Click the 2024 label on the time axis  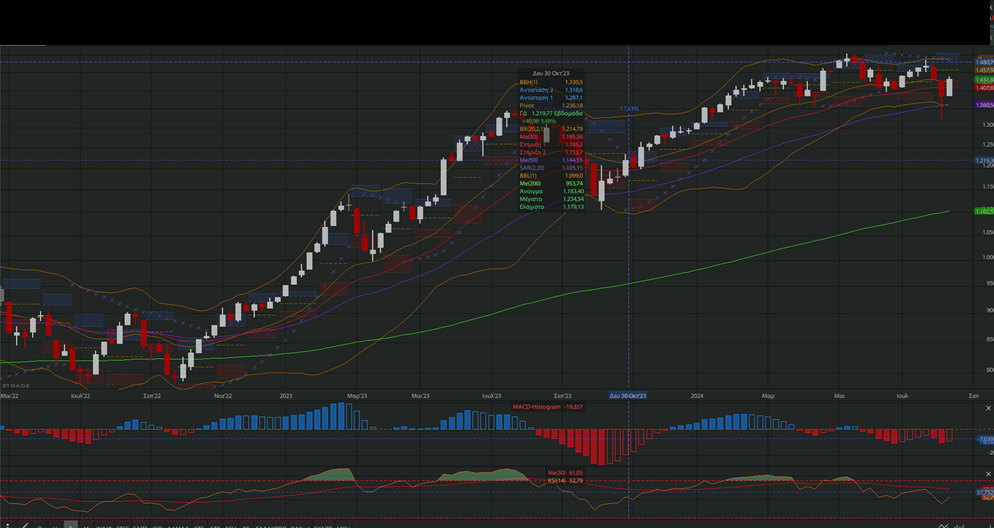(697, 396)
